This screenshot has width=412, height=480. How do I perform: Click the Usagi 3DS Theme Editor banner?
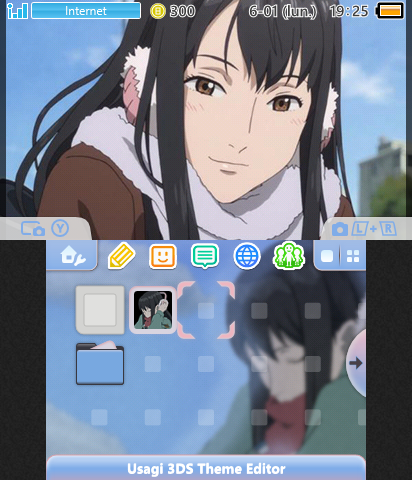tap(206, 468)
